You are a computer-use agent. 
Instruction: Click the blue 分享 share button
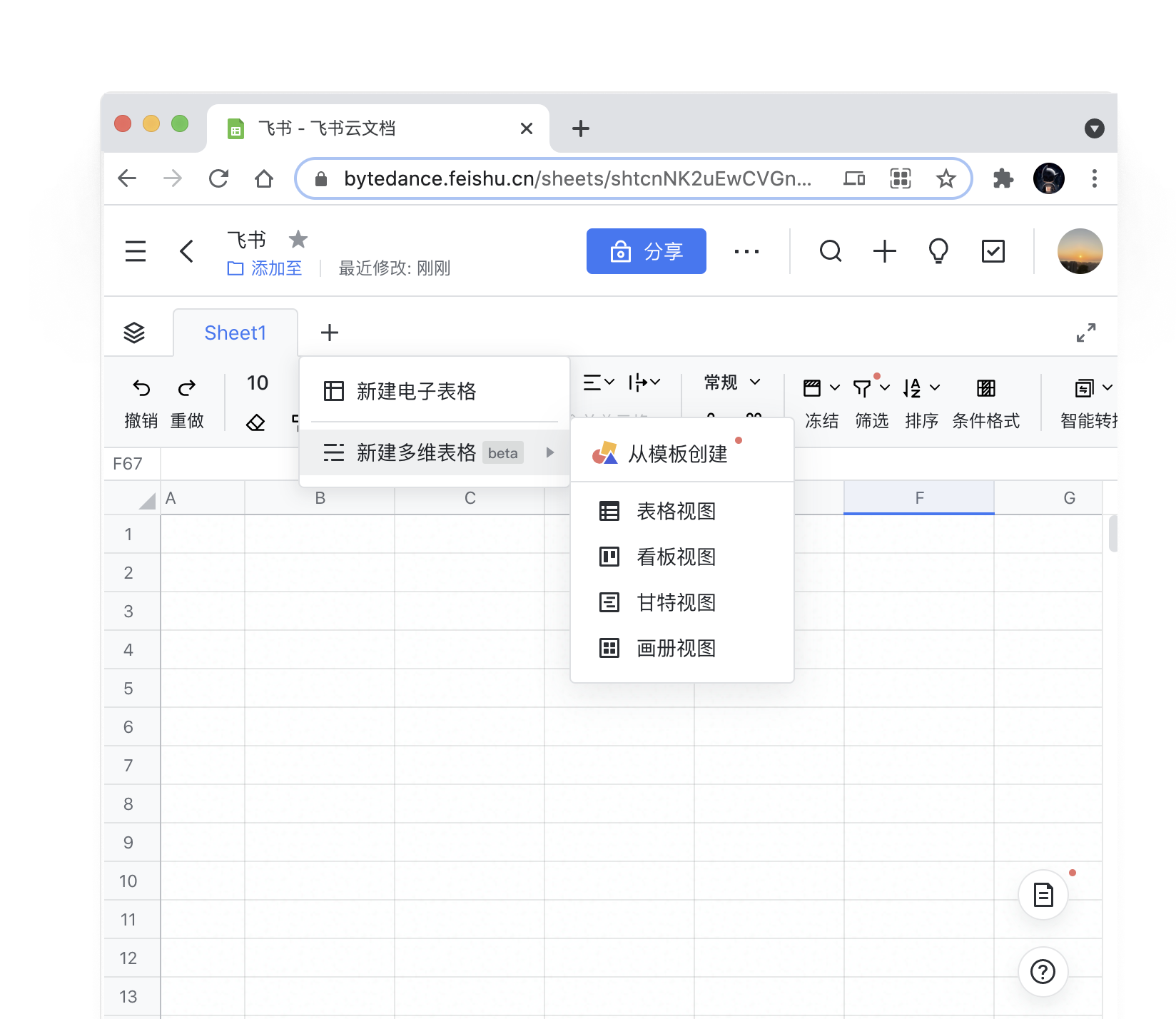tap(647, 251)
